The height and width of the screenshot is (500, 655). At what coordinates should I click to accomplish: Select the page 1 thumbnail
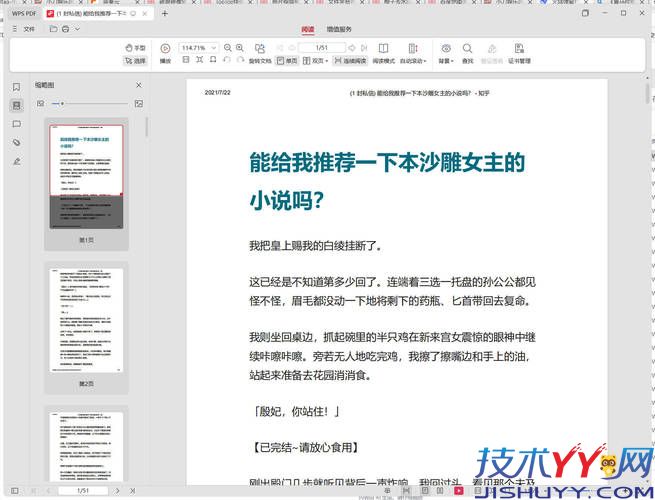[86, 177]
